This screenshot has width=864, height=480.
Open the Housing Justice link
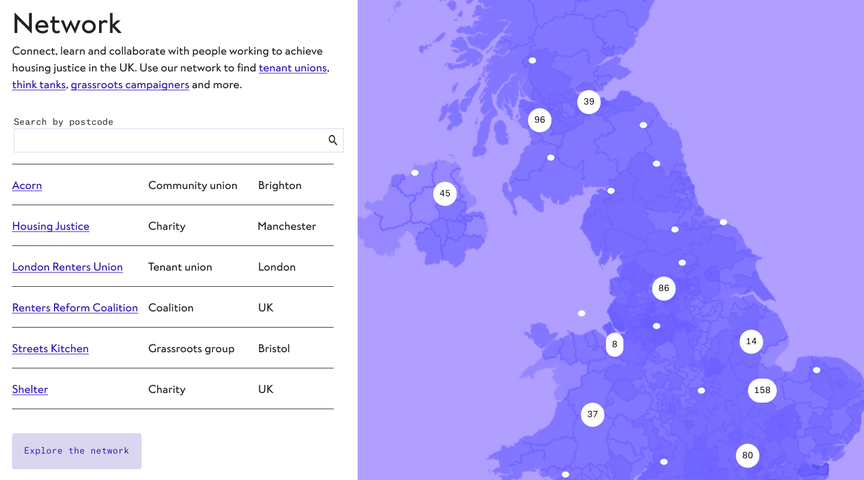click(51, 227)
